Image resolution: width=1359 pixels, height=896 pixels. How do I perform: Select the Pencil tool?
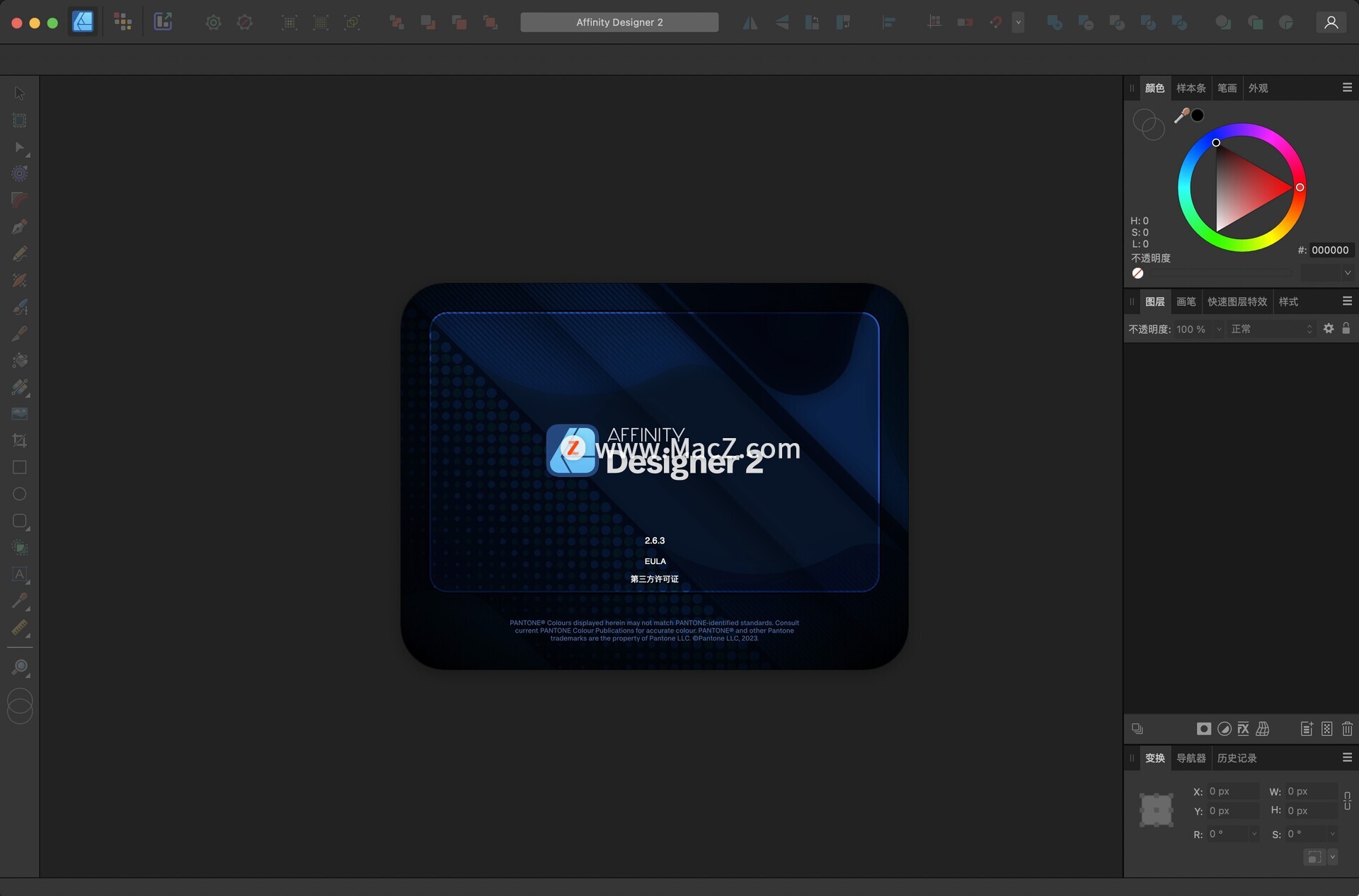pos(20,253)
